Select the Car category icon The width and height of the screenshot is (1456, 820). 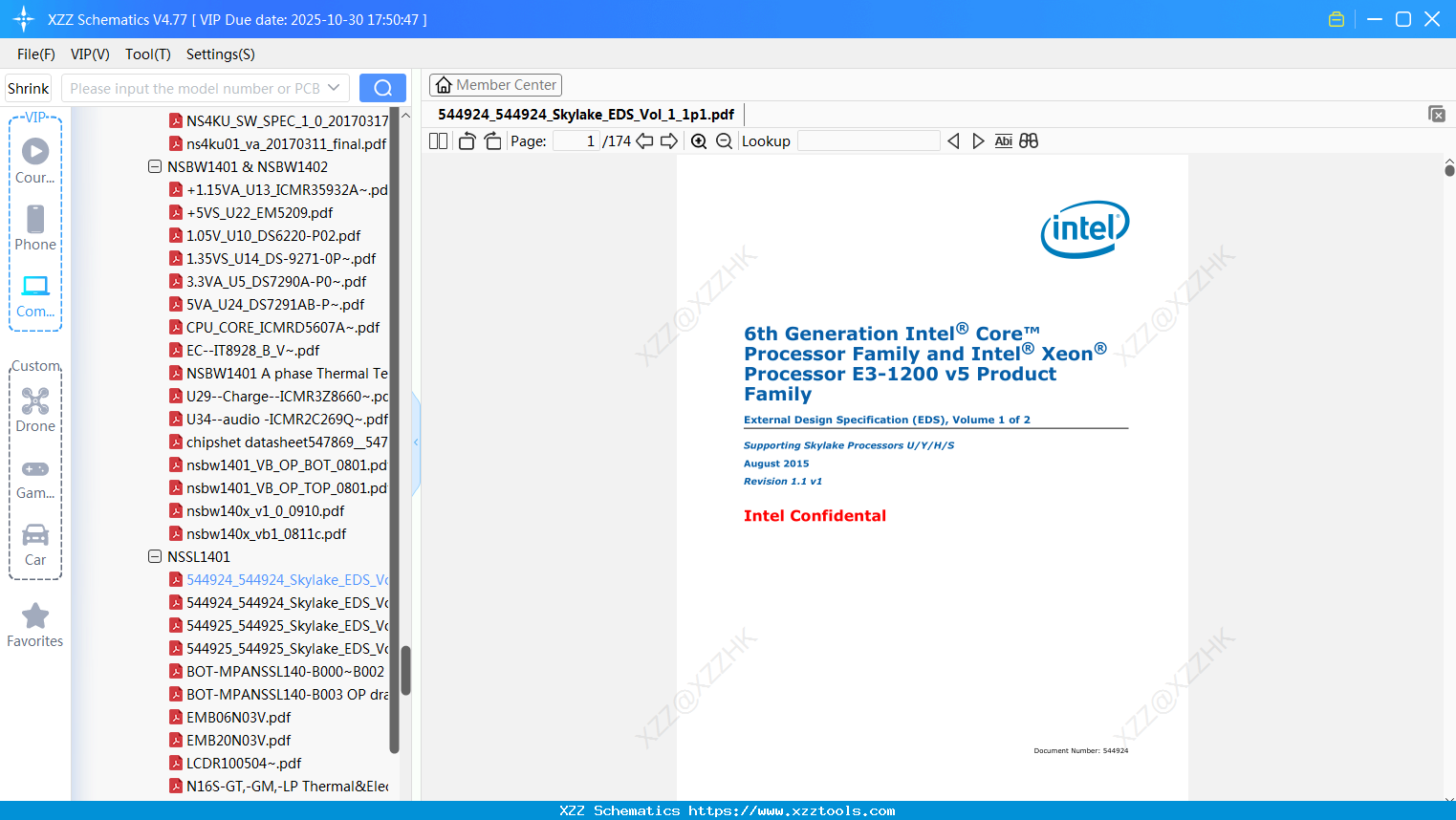click(35, 534)
